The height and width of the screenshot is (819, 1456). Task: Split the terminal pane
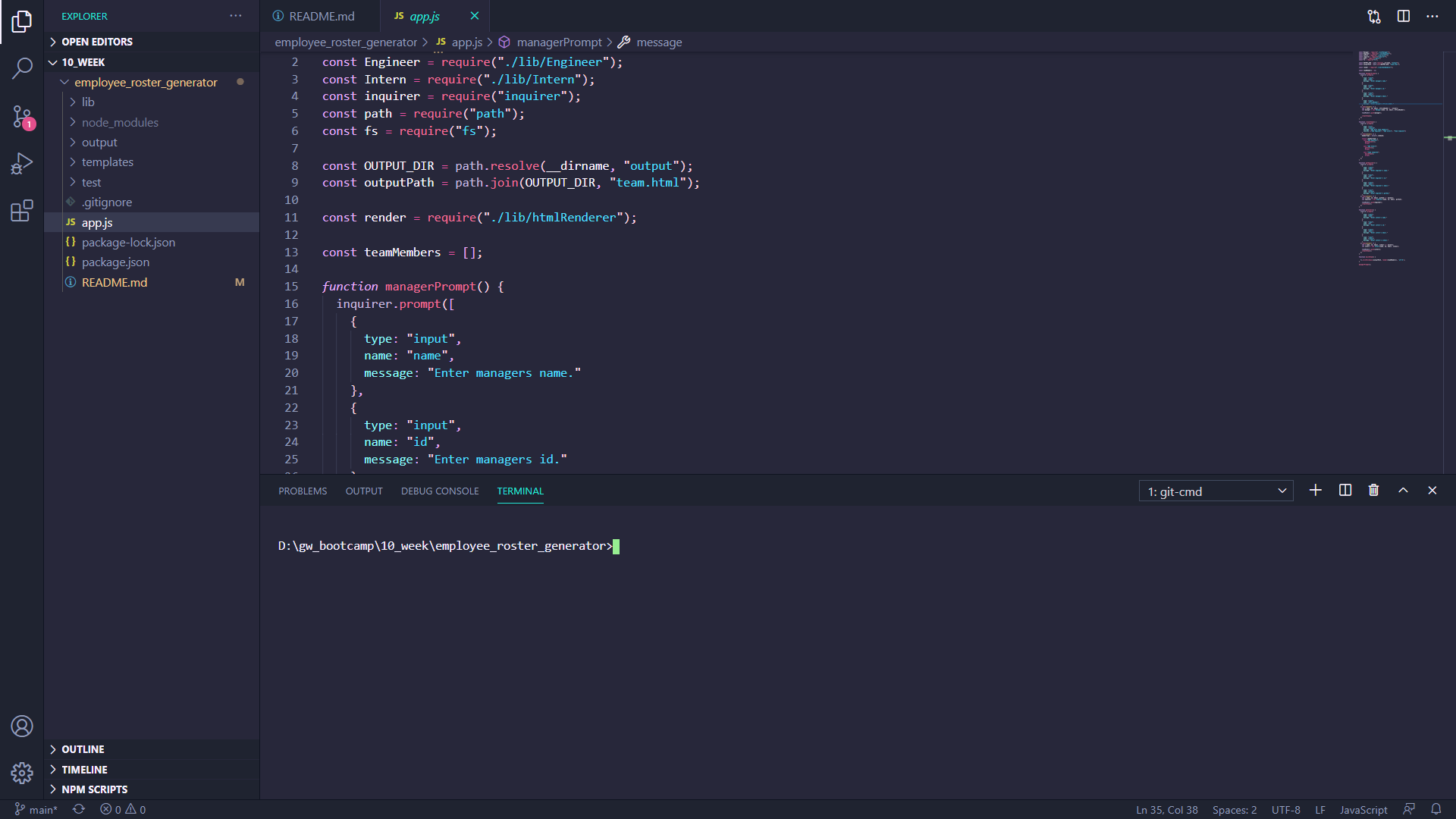tap(1345, 490)
